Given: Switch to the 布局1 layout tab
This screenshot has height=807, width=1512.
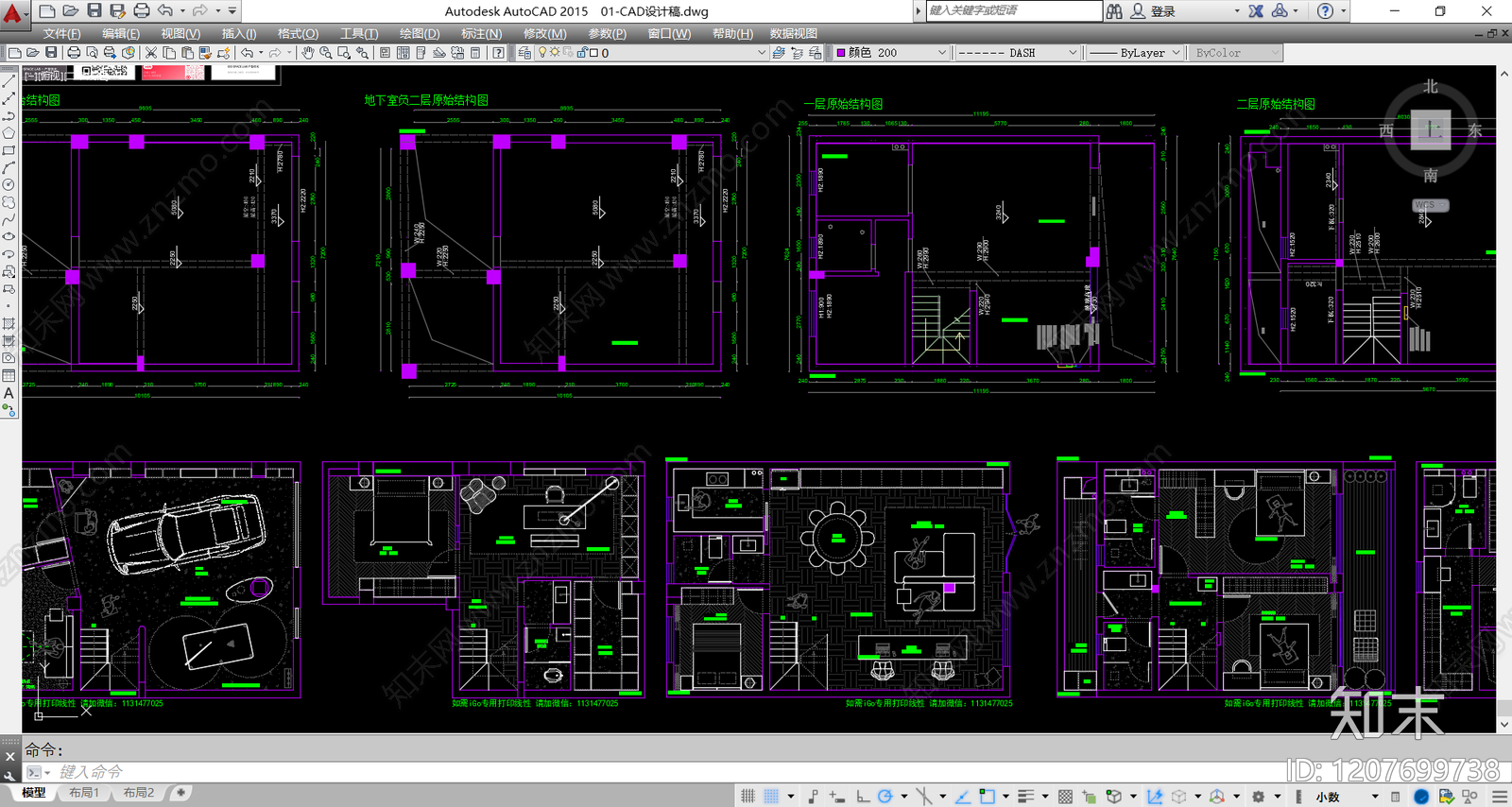Looking at the screenshot, I should [84, 793].
